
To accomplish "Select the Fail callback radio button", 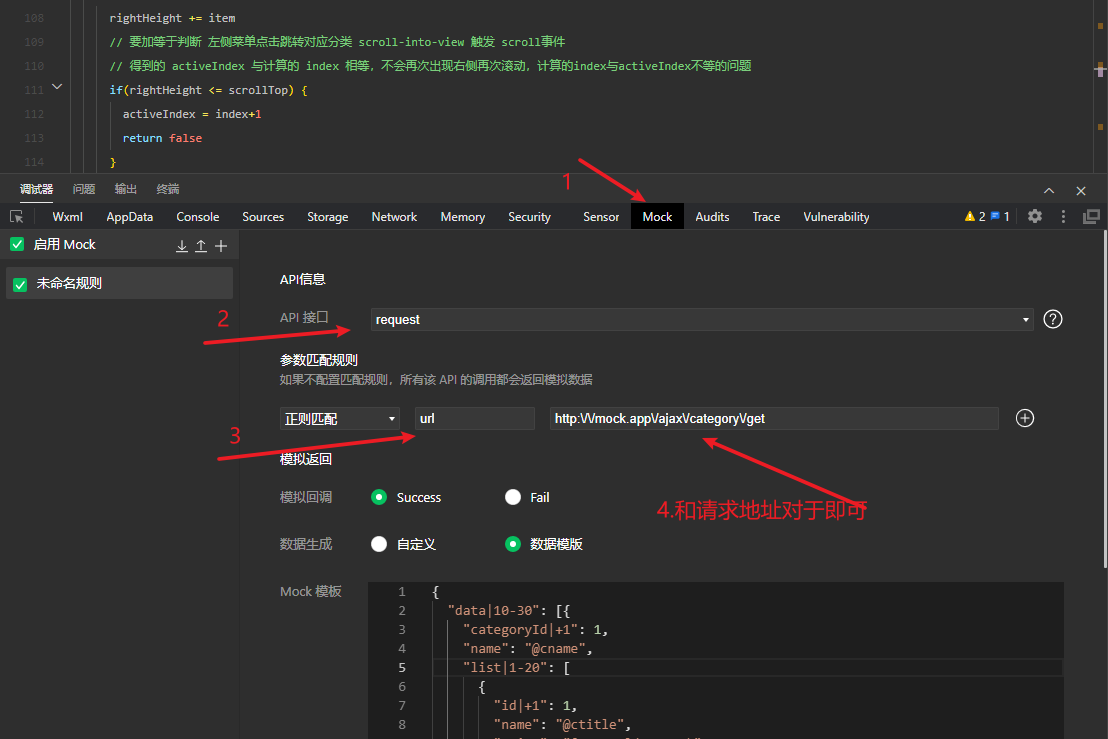I will click(x=513, y=497).
